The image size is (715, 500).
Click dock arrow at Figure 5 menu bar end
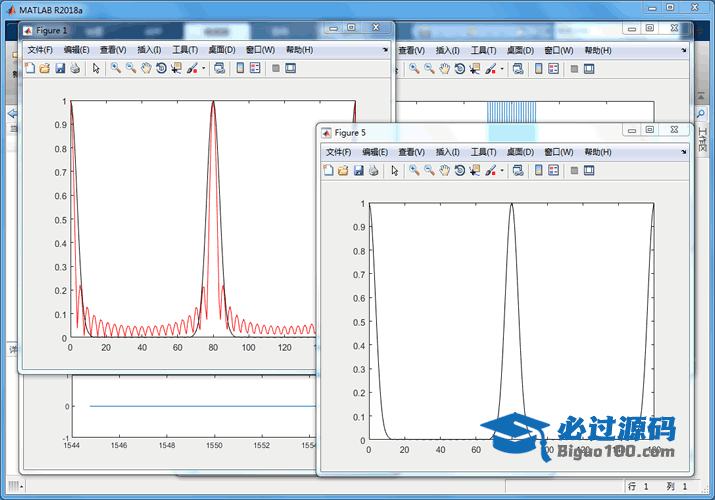(x=684, y=152)
